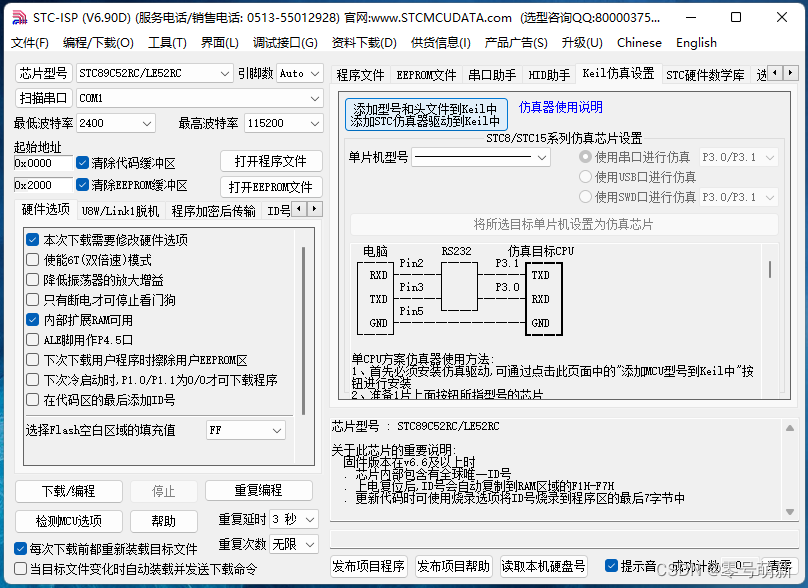Toggle 本次下载需要修改硬件选项 checkbox
Screen dimensions: 808x588
pos(32,240)
